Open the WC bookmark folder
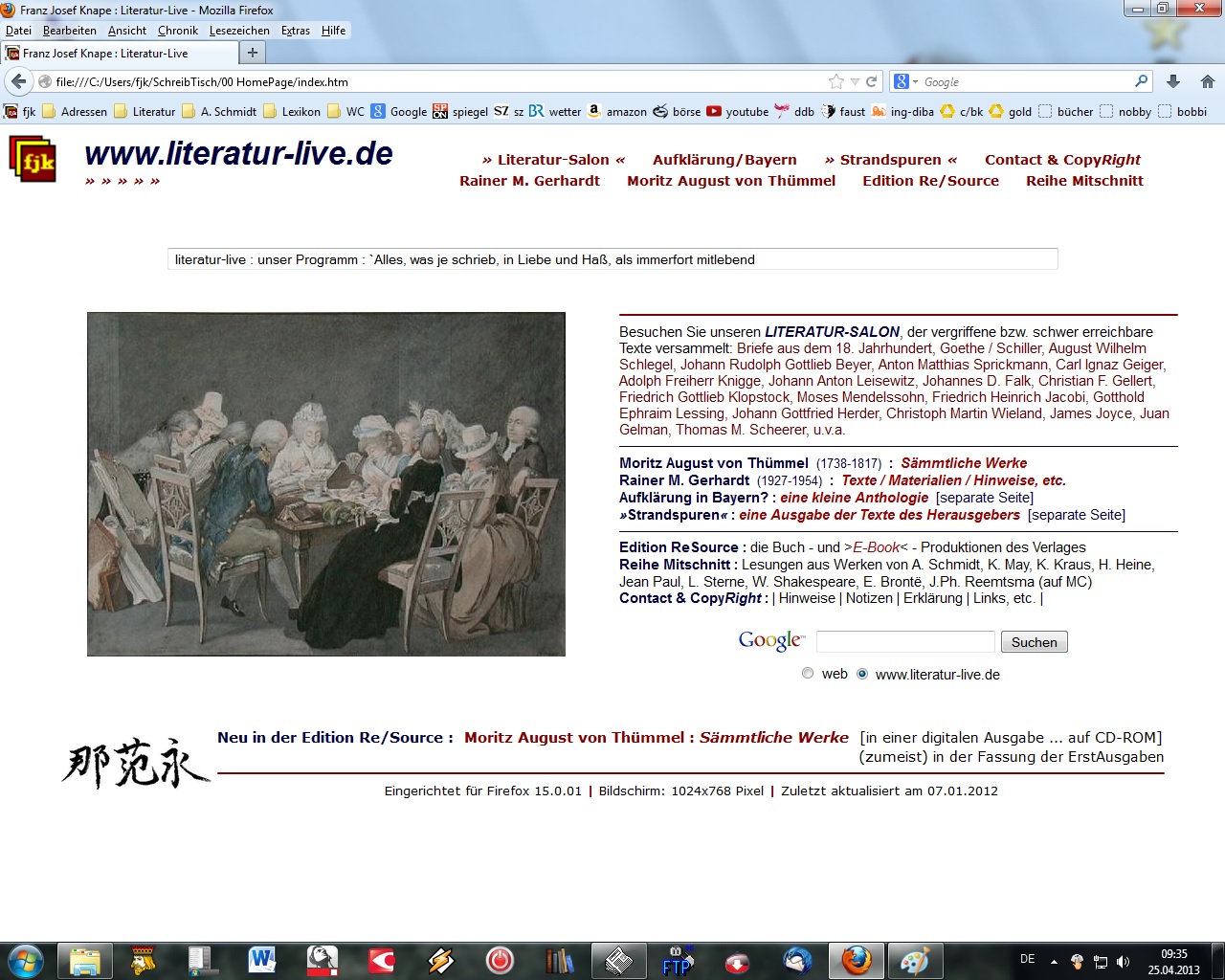The width and height of the screenshot is (1225, 980). [346, 111]
